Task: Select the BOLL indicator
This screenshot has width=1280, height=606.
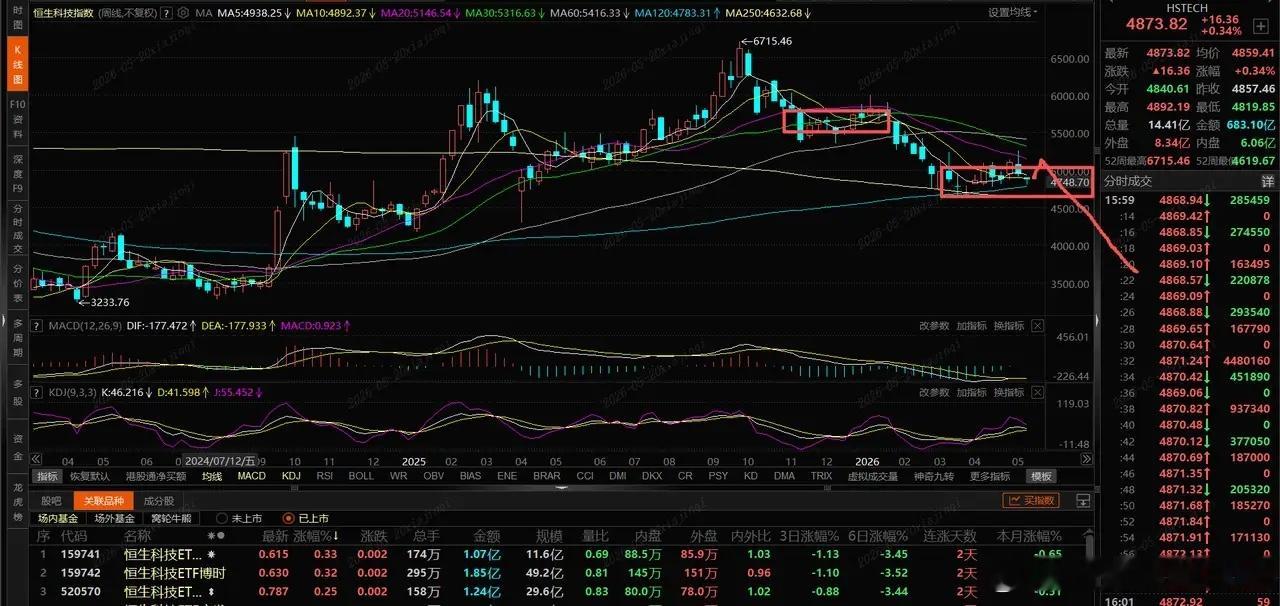Action: tap(361, 476)
